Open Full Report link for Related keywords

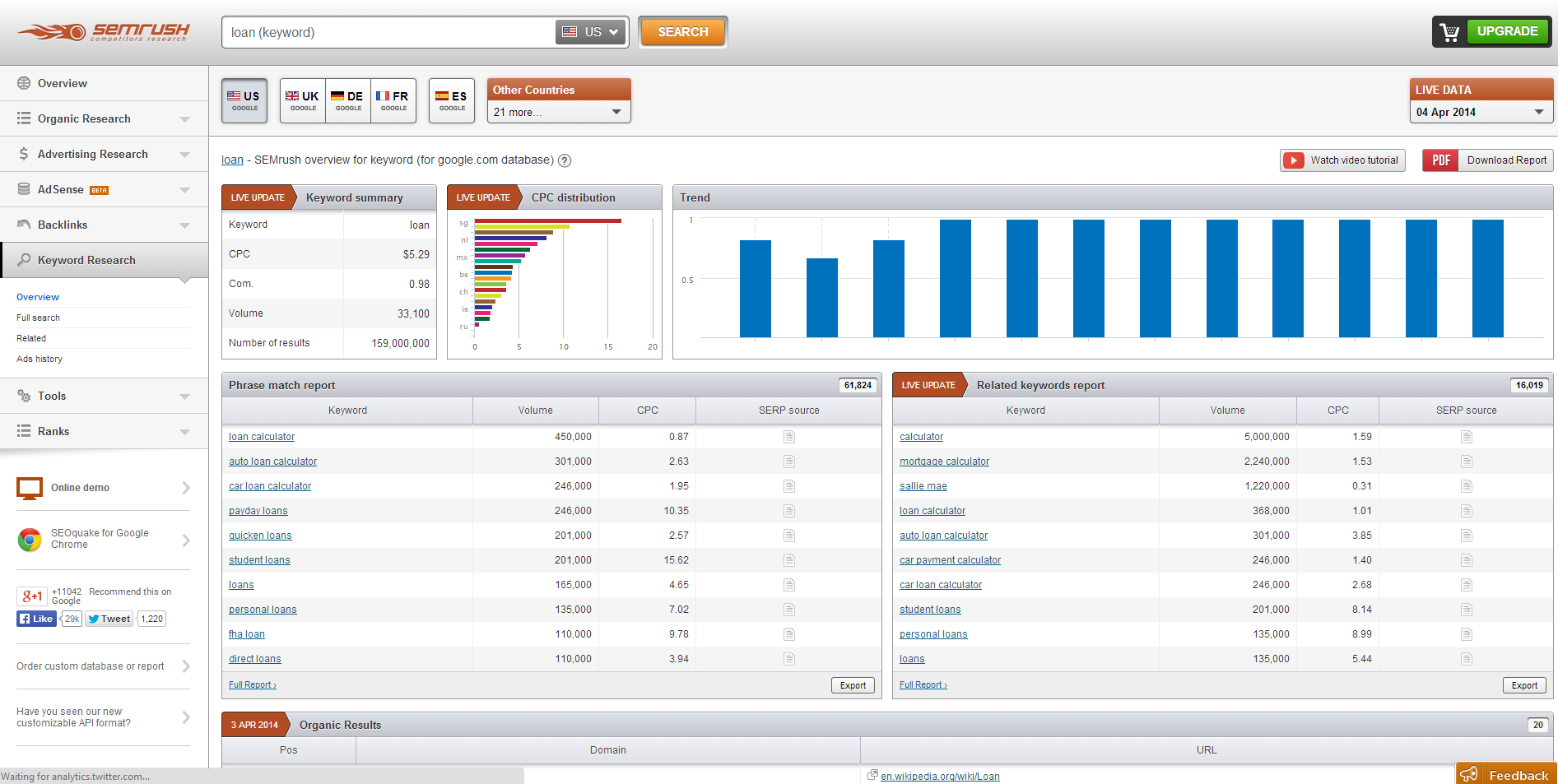click(x=923, y=684)
